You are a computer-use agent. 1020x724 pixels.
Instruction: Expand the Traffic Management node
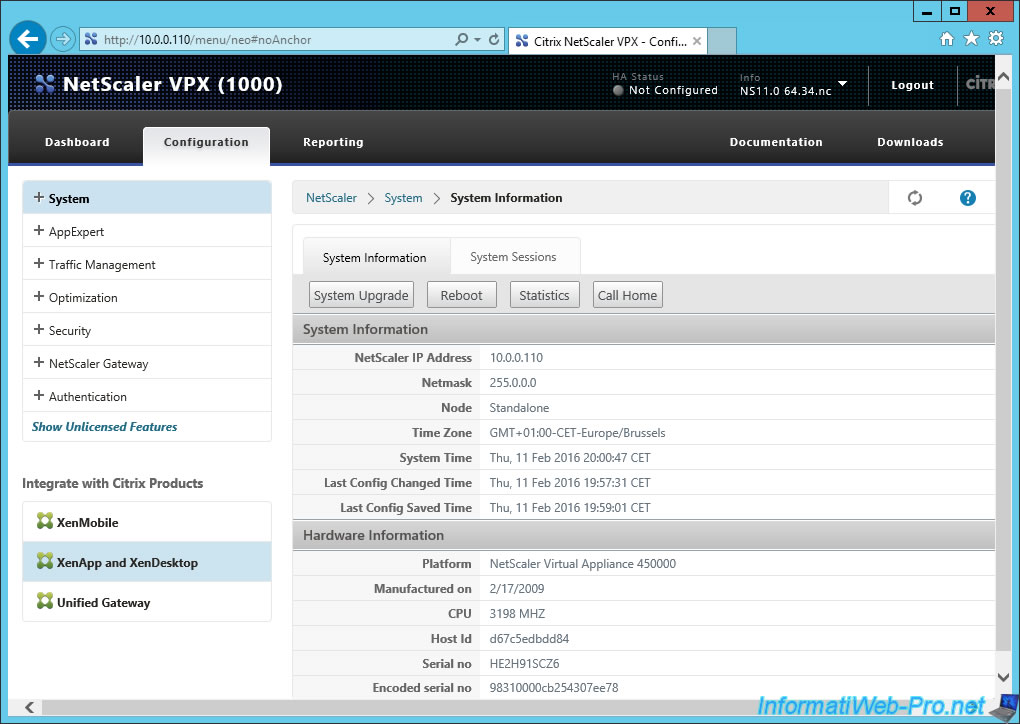(x=39, y=264)
